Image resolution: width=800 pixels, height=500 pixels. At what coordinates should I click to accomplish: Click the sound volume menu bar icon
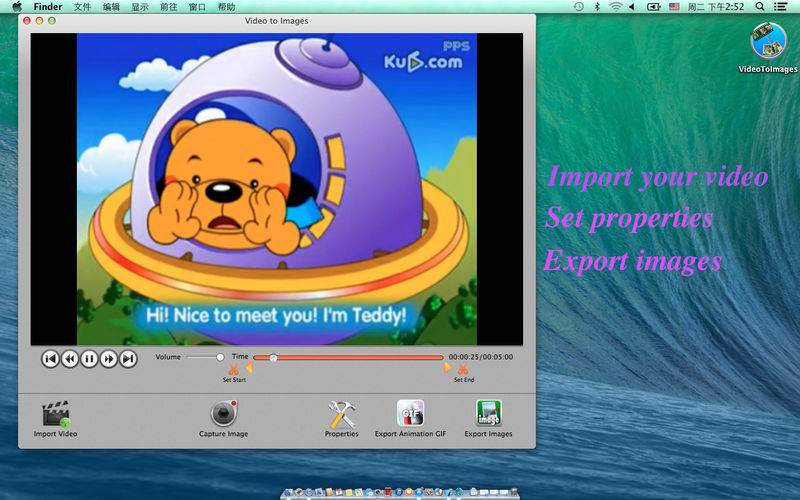pyautogui.click(x=632, y=7)
